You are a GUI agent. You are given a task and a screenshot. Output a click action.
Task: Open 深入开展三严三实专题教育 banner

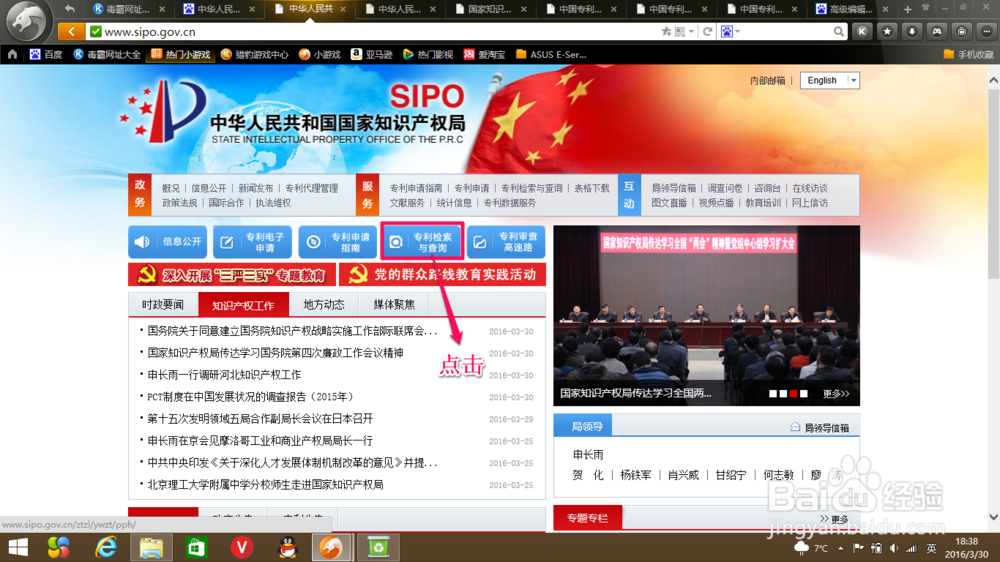point(232,275)
